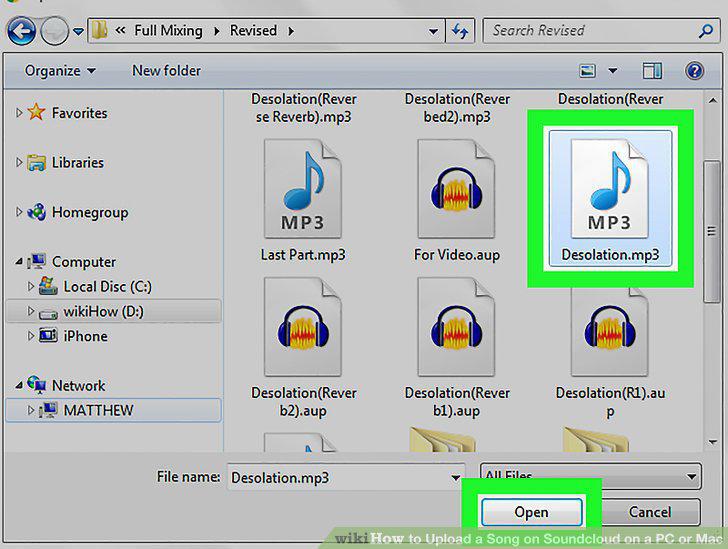The image size is (728, 549).
Task: Show the preview pane
Action: (x=652, y=71)
